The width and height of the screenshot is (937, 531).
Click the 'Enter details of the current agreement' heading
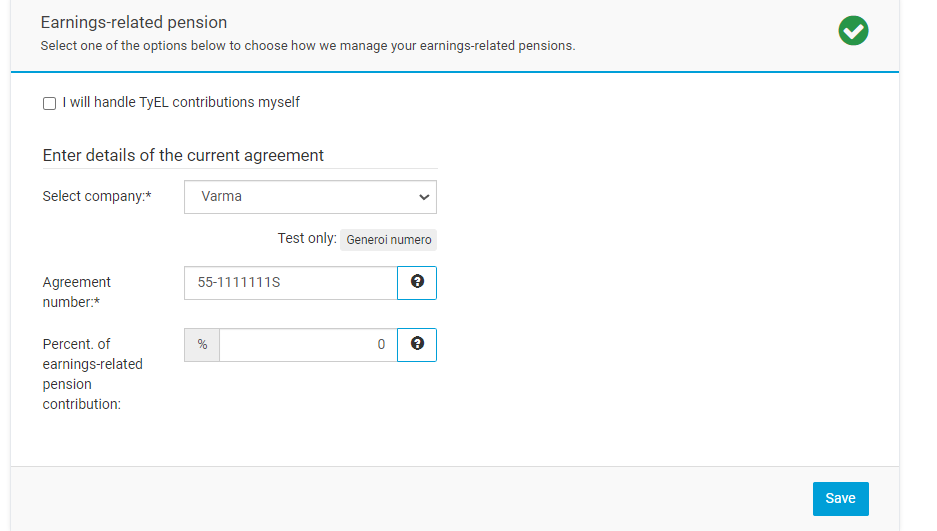tap(183, 155)
